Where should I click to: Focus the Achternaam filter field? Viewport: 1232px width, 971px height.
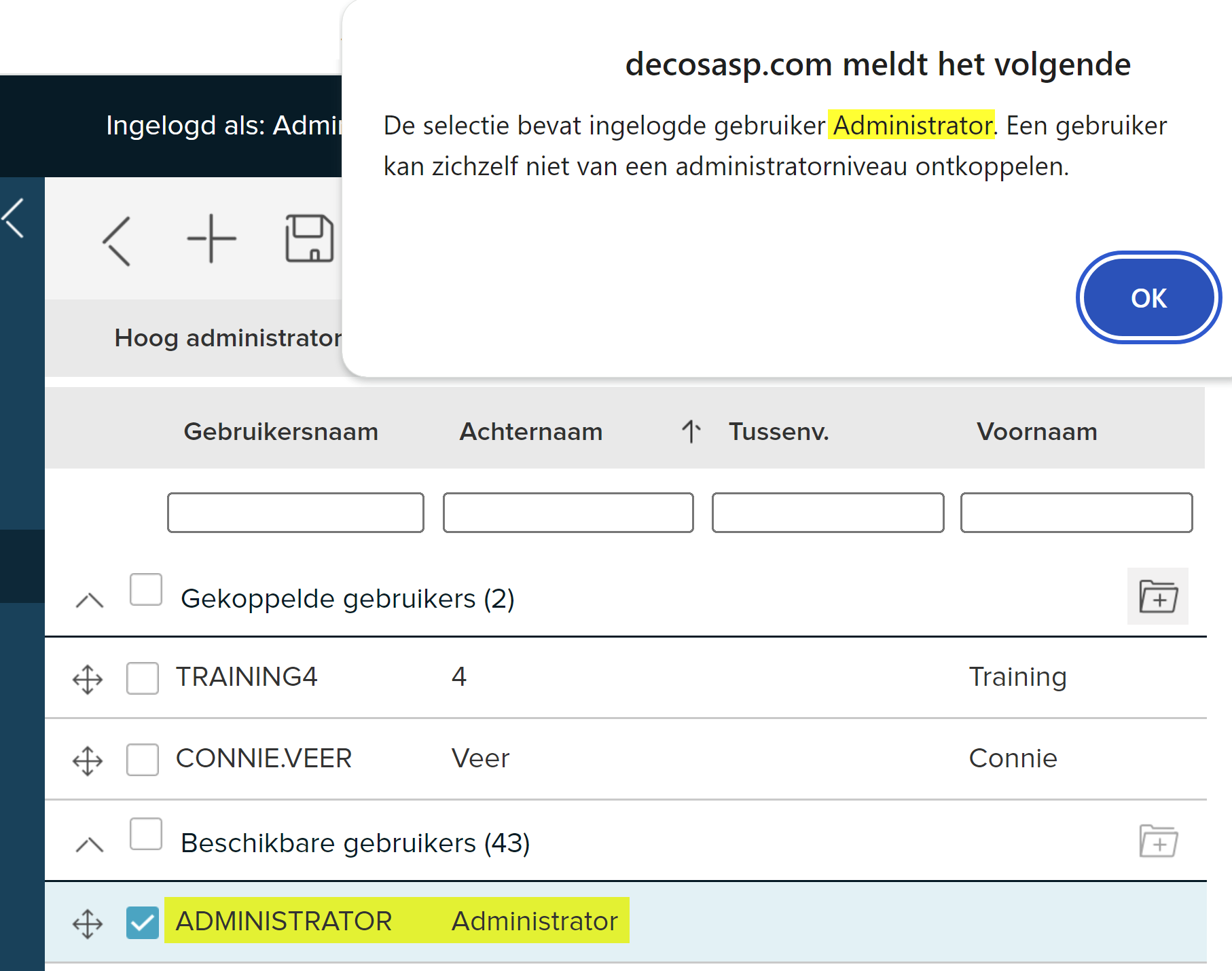tap(568, 513)
